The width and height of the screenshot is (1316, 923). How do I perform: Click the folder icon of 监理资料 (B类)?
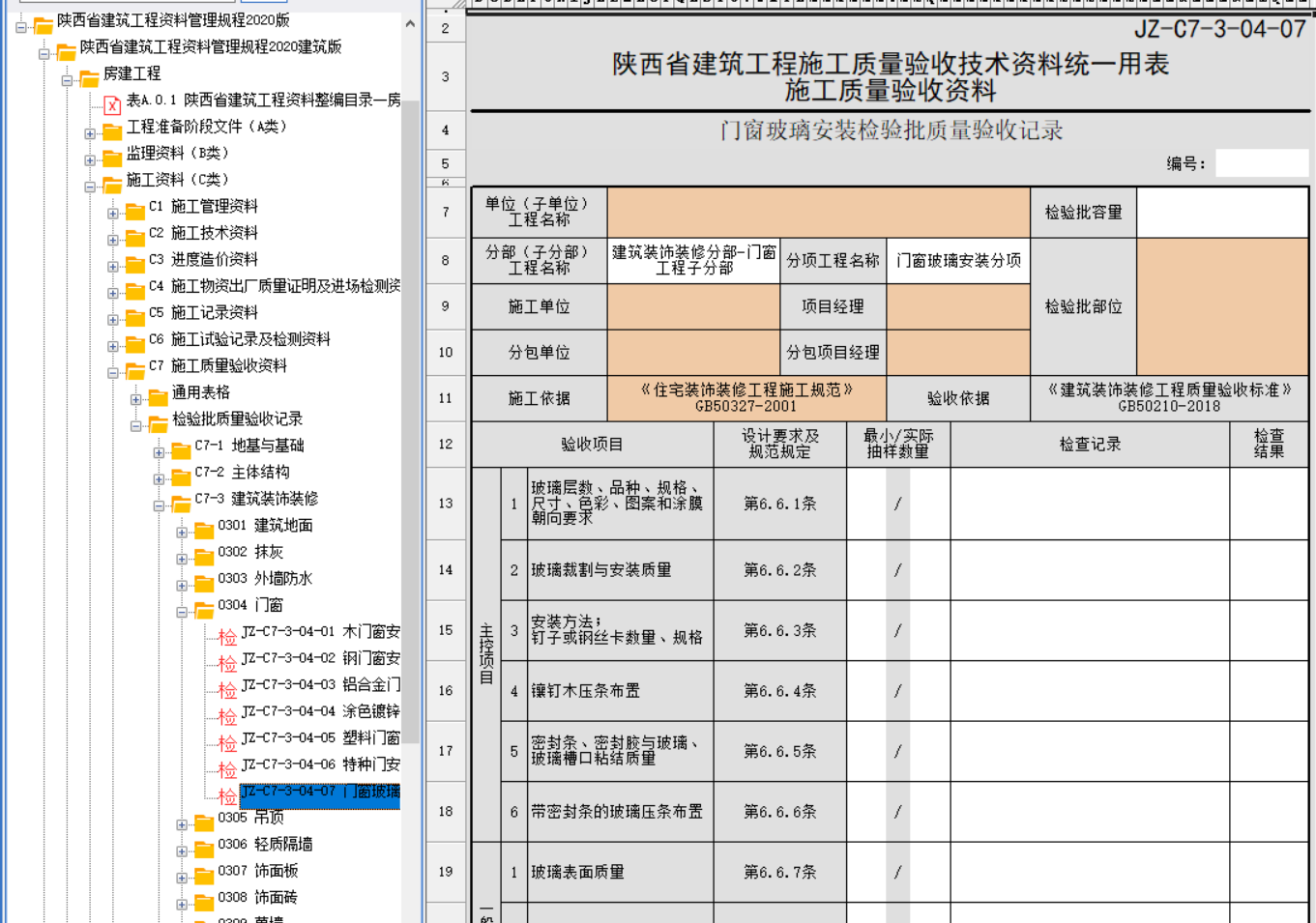[x=112, y=157]
